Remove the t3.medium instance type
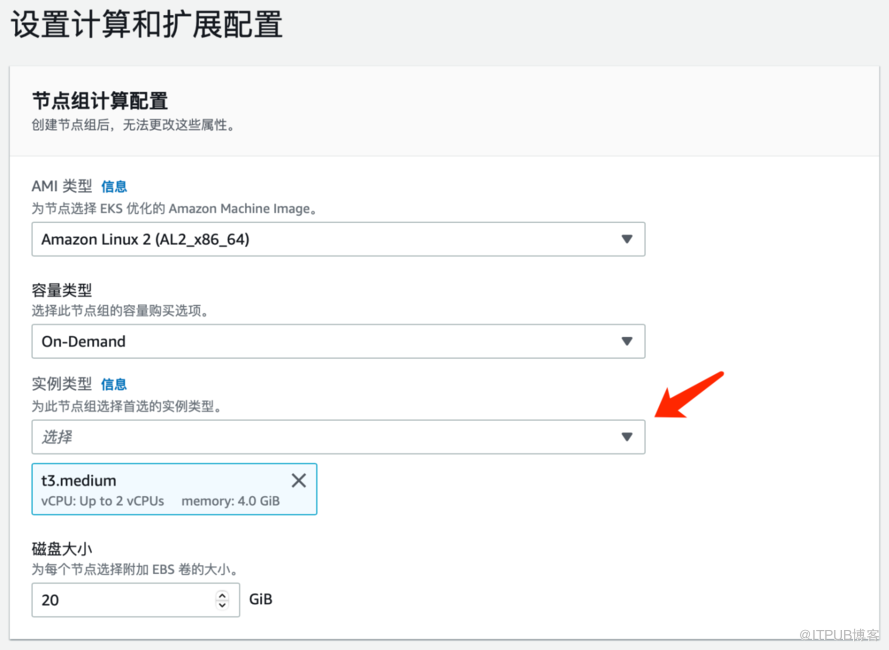The height and width of the screenshot is (650, 889). [x=298, y=481]
